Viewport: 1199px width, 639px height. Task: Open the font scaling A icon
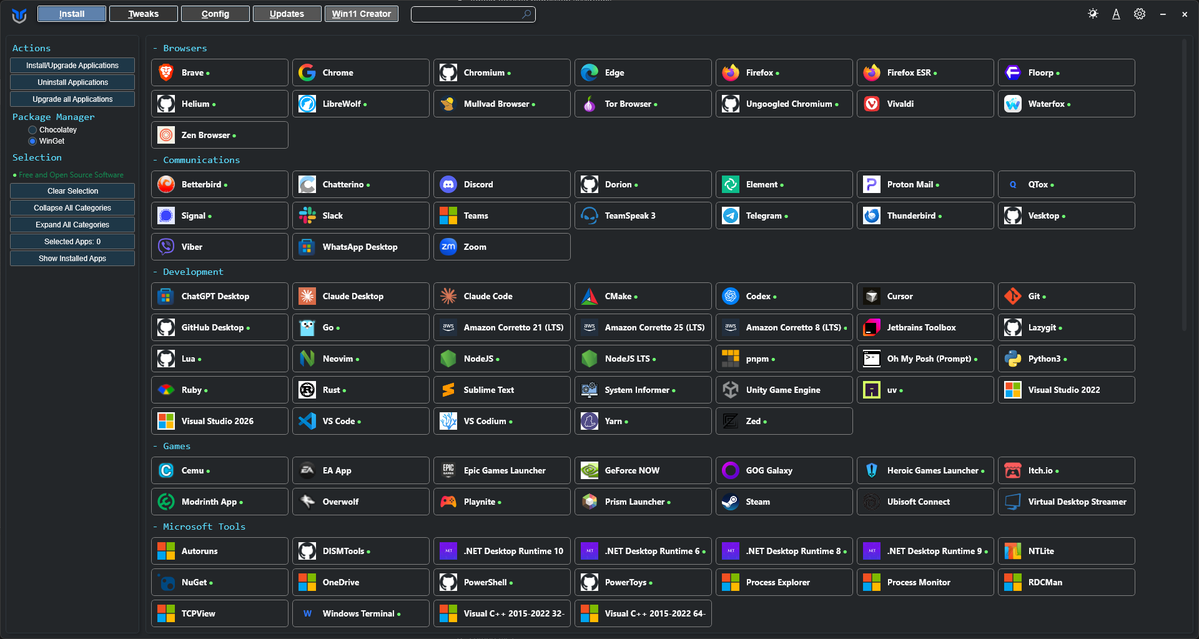coord(1116,14)
